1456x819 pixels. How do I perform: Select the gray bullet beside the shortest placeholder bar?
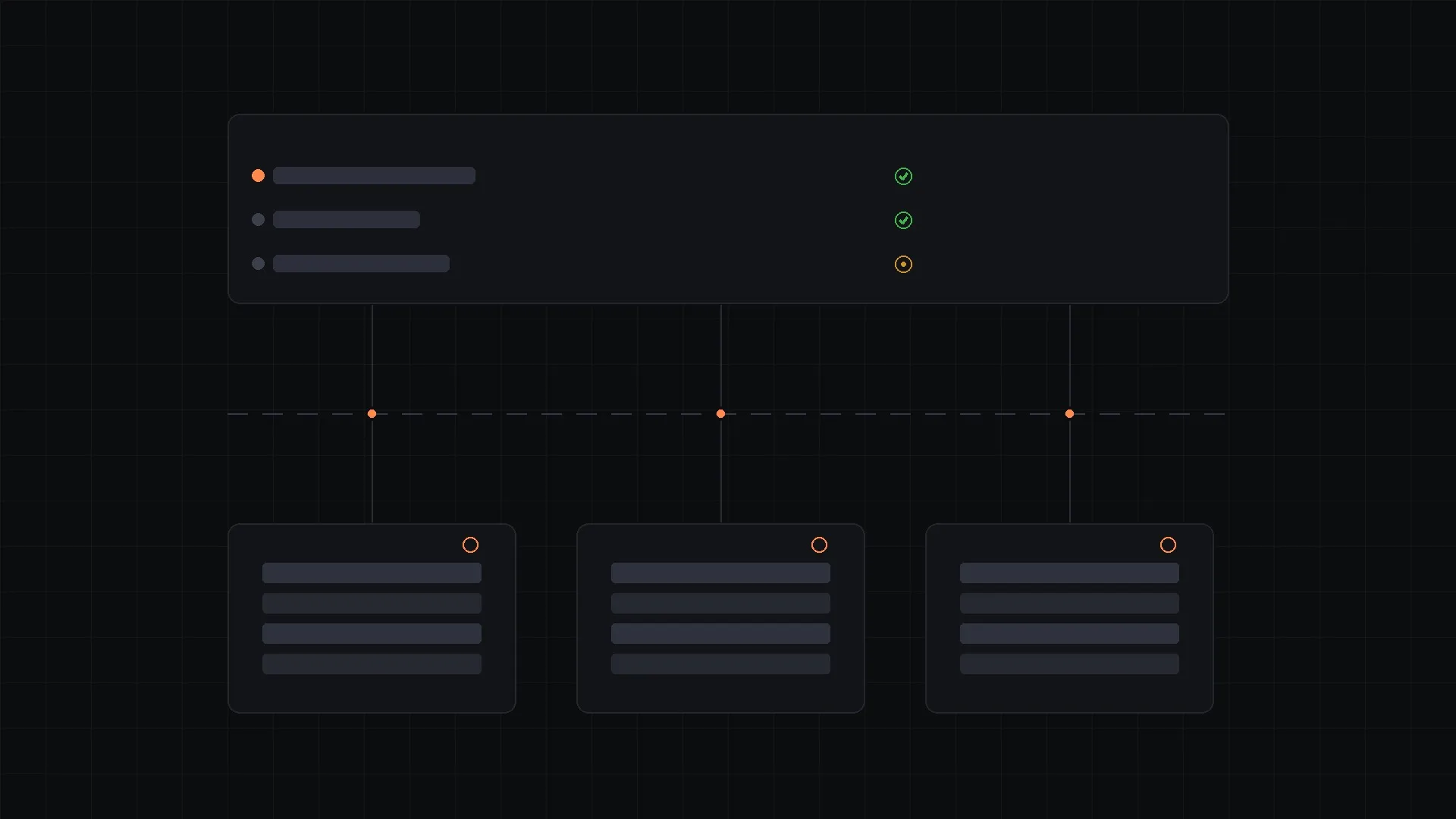[x=258, y=220]
